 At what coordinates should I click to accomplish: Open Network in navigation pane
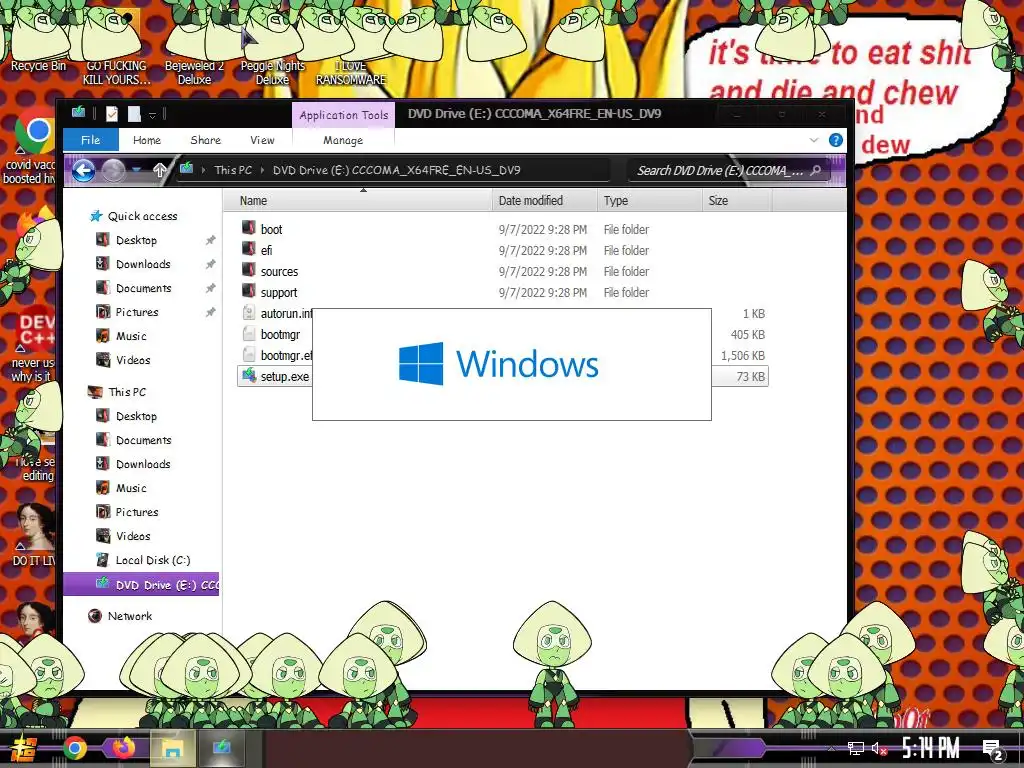click(x=129, y=616)
